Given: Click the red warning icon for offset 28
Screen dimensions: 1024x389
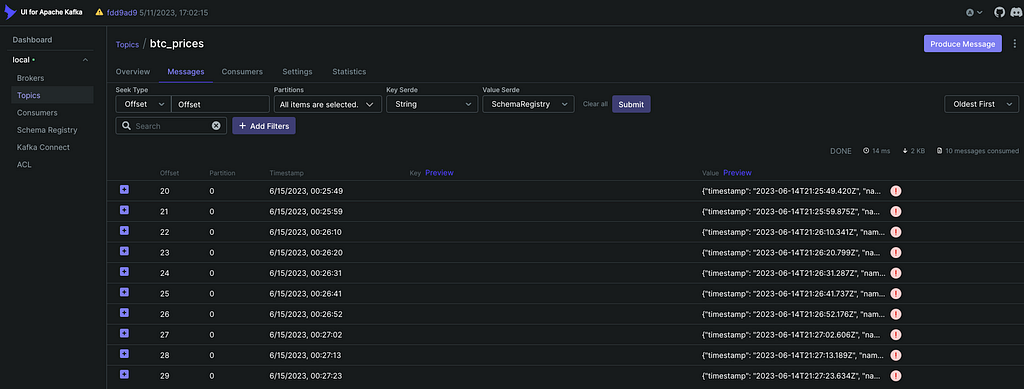Looking at the screenshot, I should point(895,356).
